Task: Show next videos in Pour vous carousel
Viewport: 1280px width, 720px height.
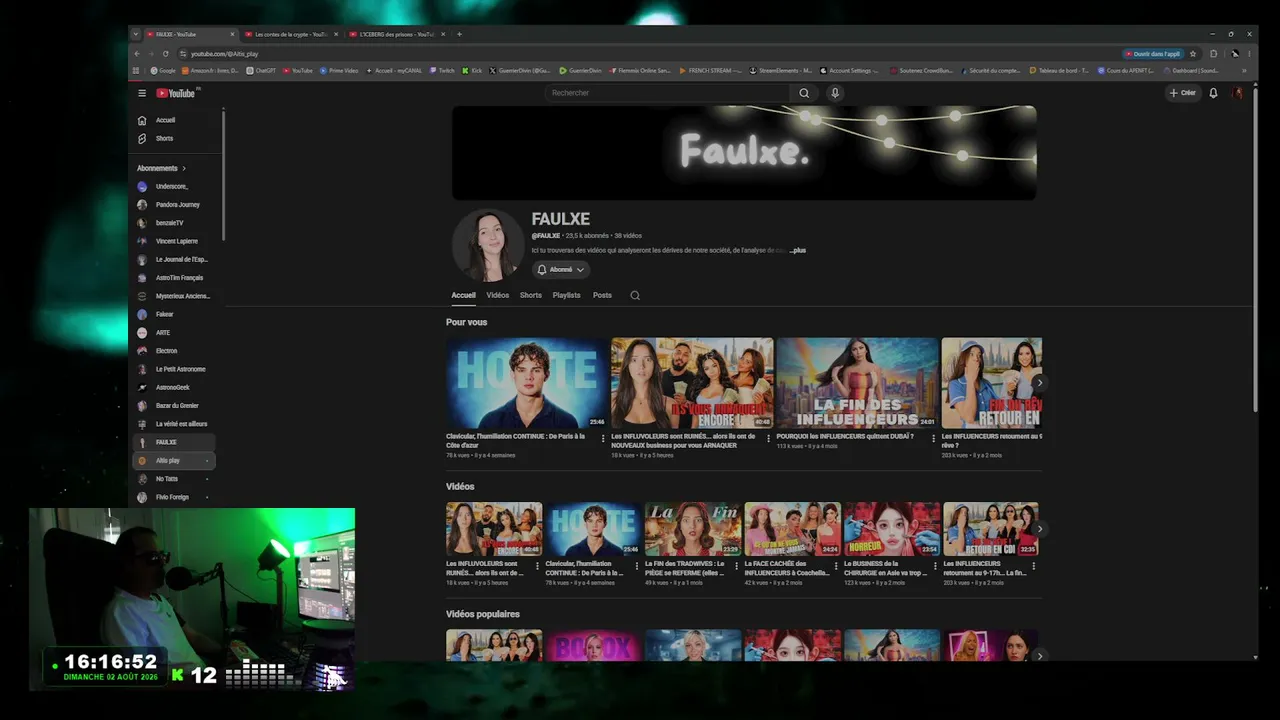Action: [1039, 383]
